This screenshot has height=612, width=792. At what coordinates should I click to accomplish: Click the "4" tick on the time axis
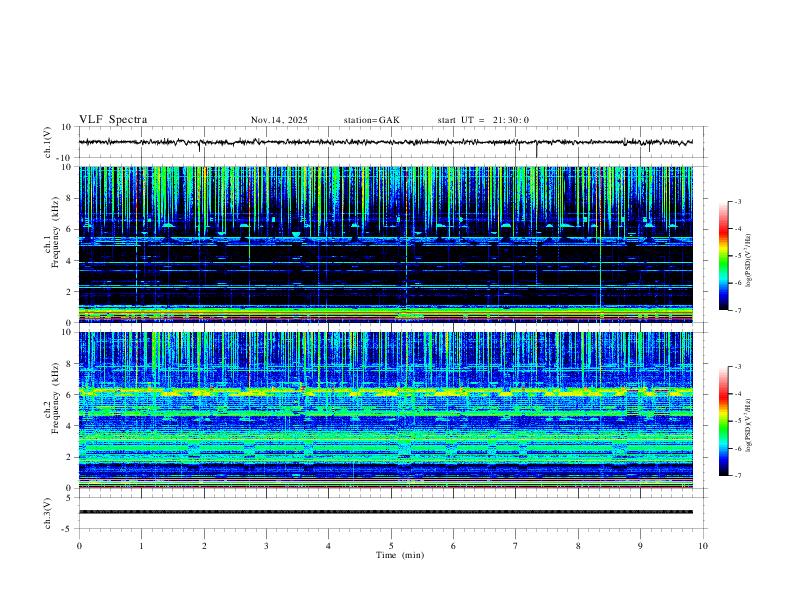coord(329,546)
